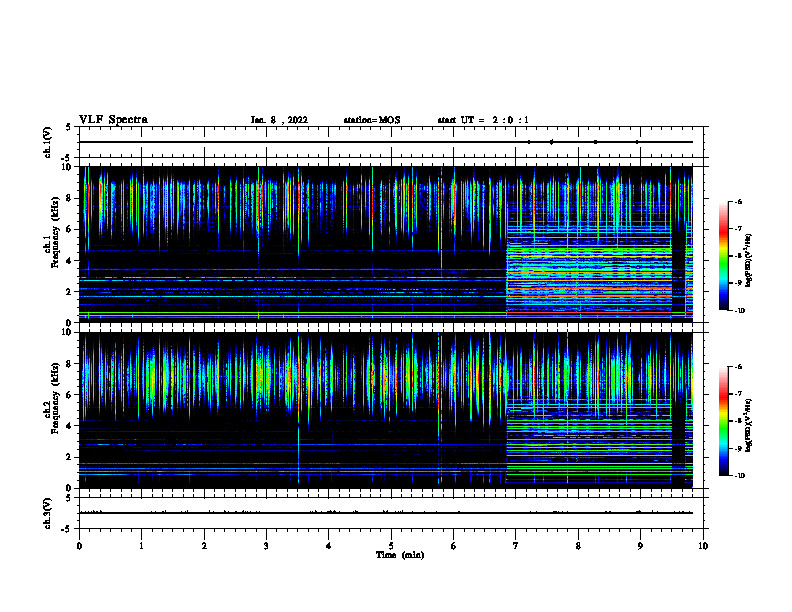This screenshot has height=612, width=792.
Task: Click the "station=MOS" label
Action: pos(372,120)
